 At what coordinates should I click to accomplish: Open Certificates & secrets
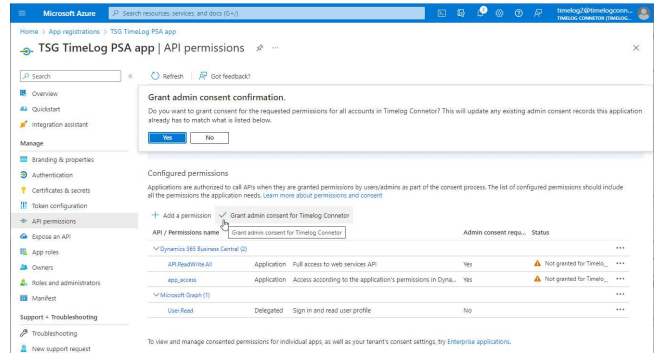tap(61, 190)
